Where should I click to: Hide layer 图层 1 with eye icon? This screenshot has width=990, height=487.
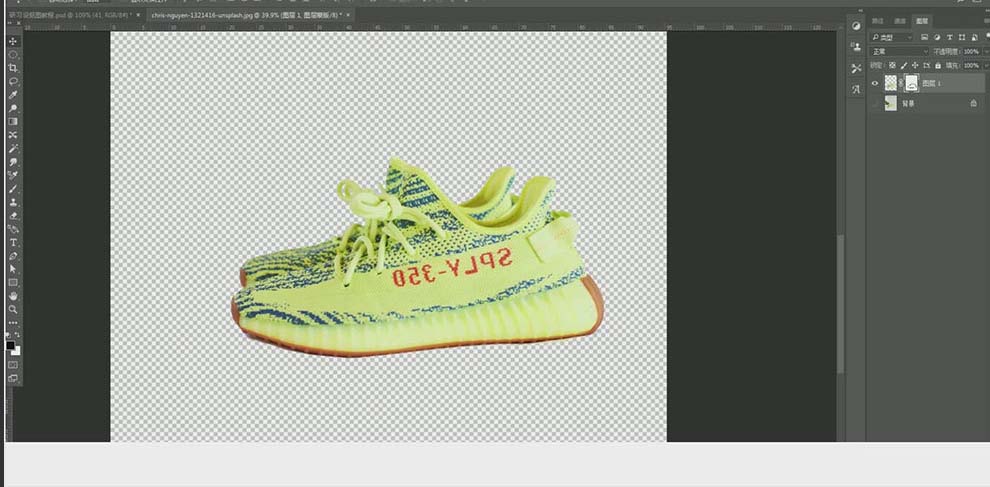(875, 83)
